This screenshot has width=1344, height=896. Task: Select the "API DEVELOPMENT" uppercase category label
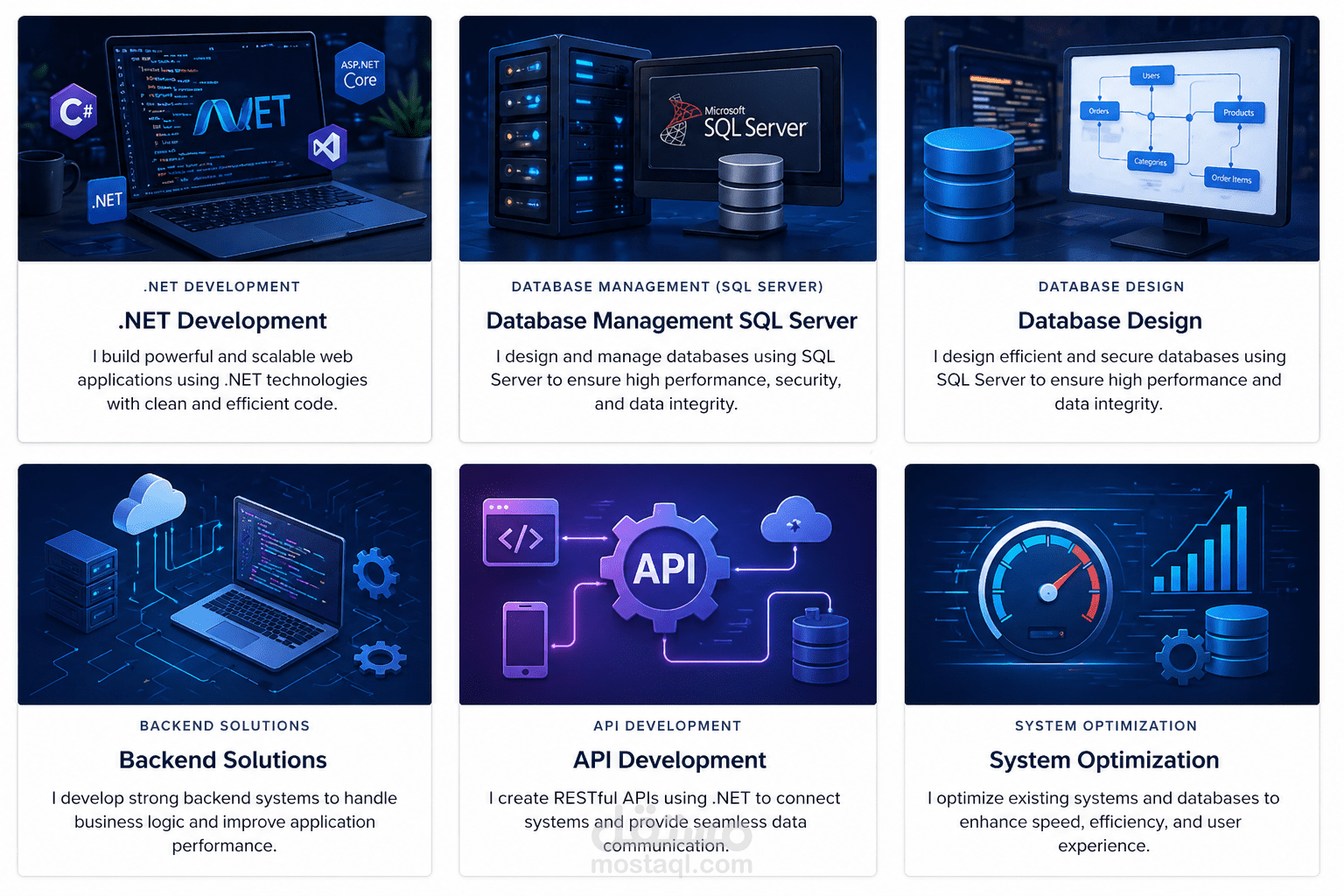click(668, 726)
